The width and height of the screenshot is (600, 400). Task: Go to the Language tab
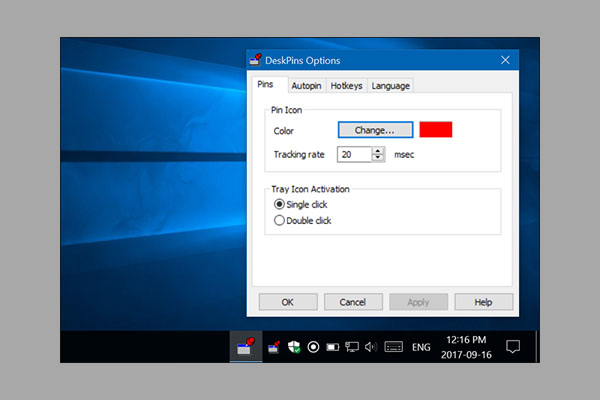pyautogui.click(x=390, y=86)
